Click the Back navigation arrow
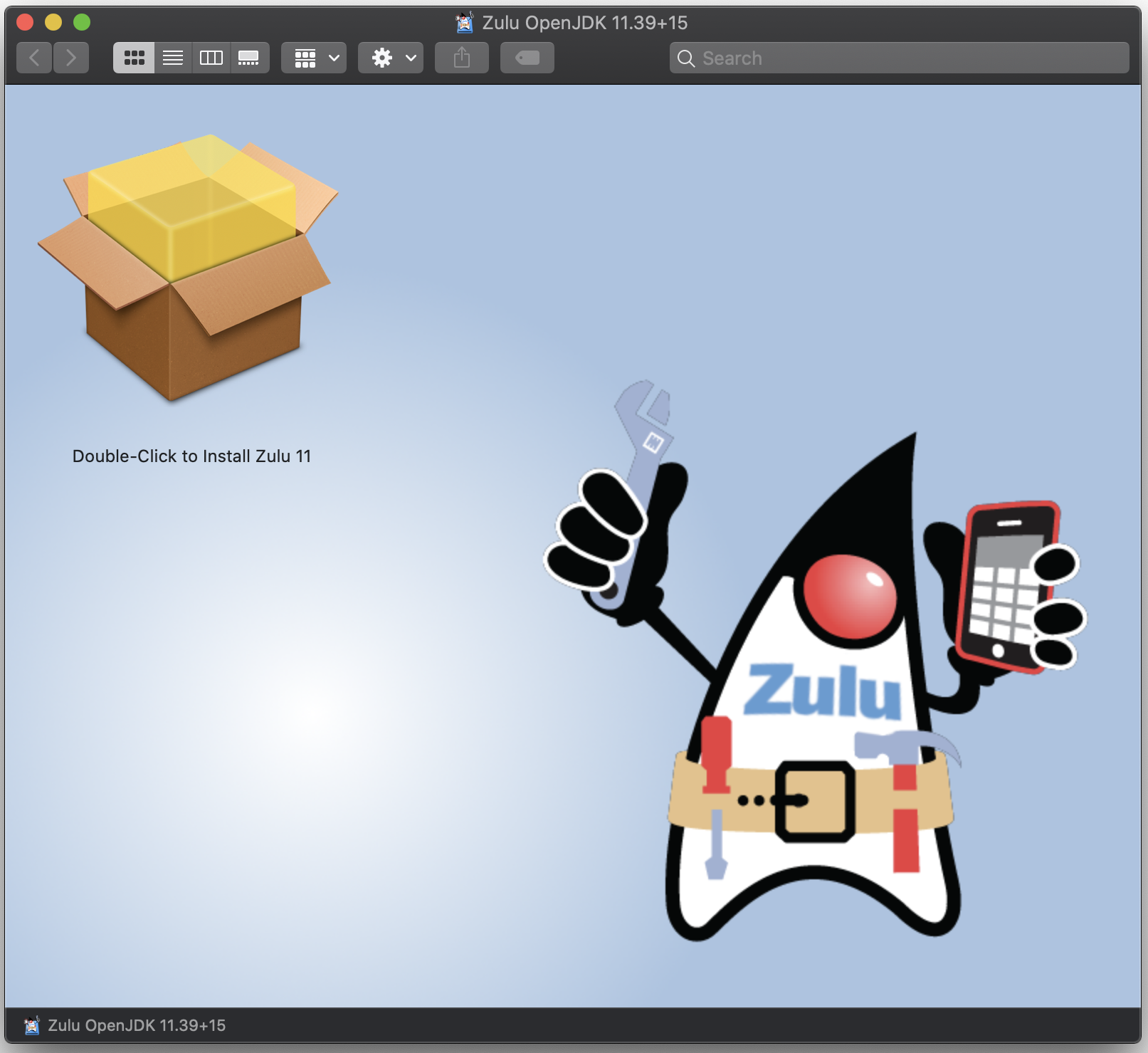1148x1053 pixels. [34, 58]
